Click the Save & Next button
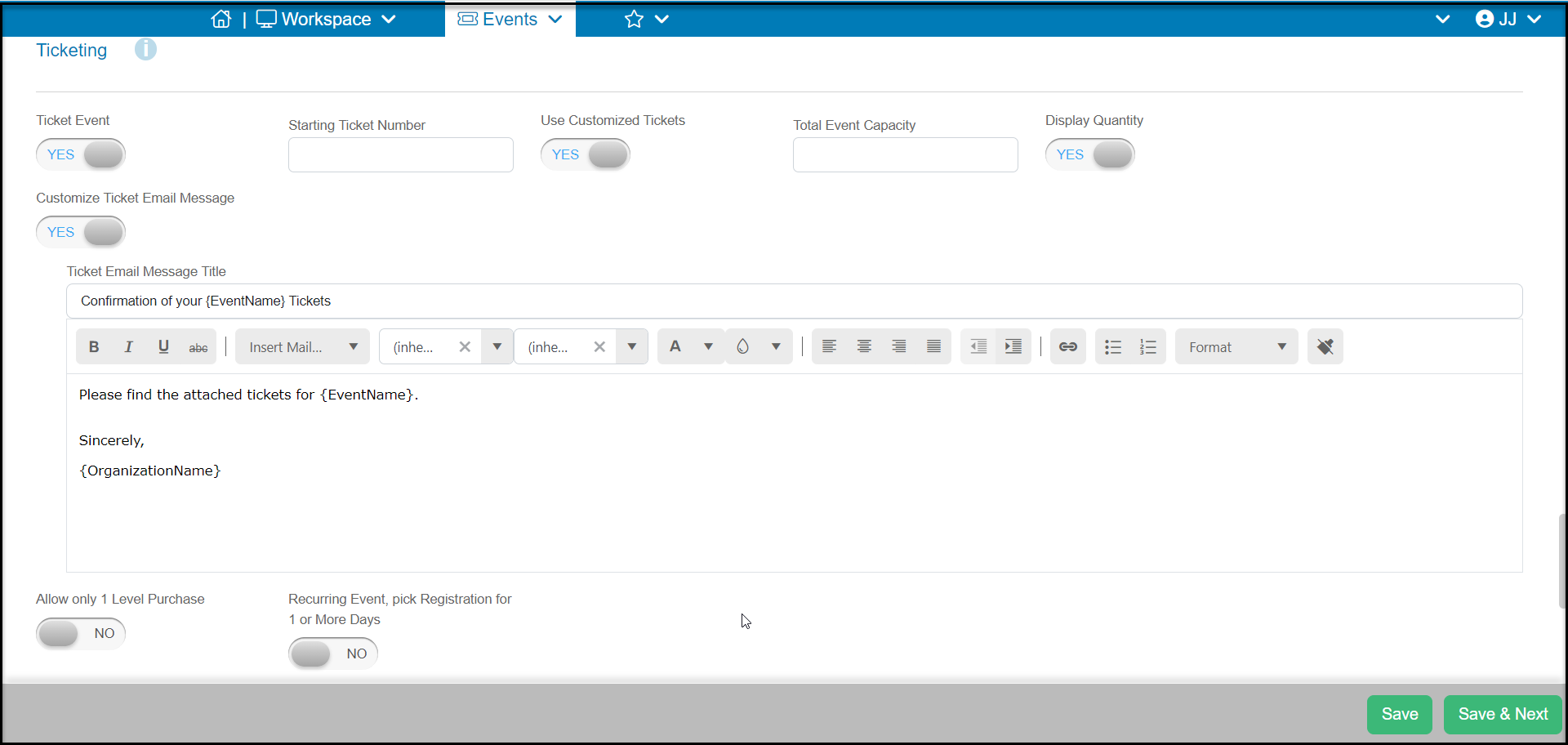 pyautogui.click(x=1503, y=714)
